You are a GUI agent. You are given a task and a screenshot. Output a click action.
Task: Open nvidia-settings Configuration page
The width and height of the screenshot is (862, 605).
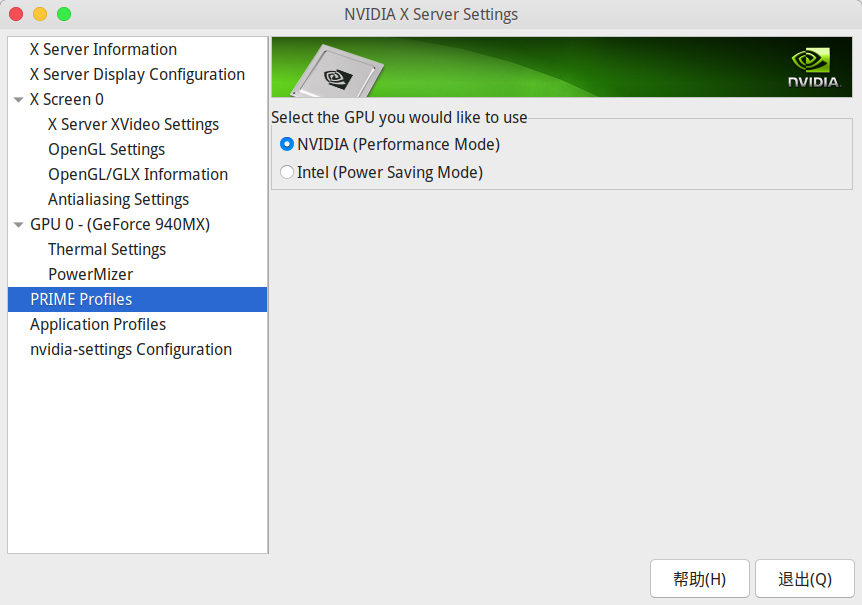point(131,349)
